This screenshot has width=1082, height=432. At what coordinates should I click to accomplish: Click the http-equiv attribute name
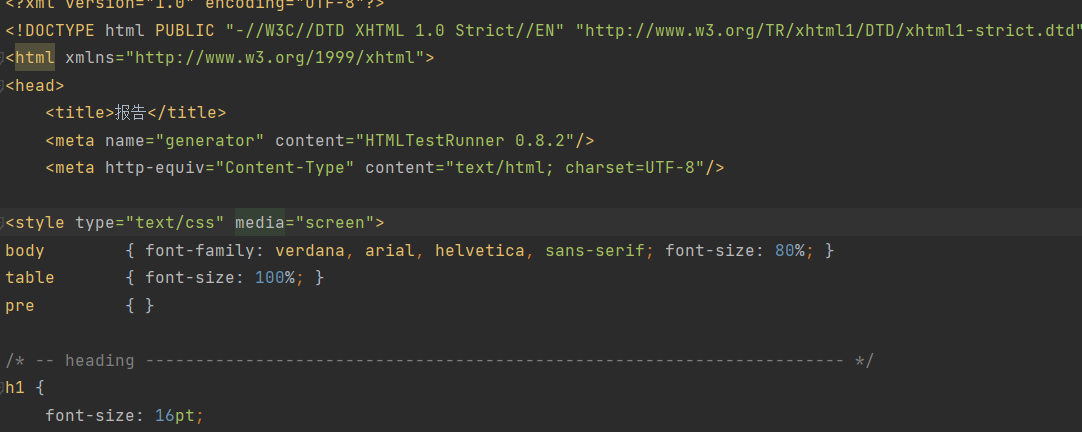(x=155, y=168)
